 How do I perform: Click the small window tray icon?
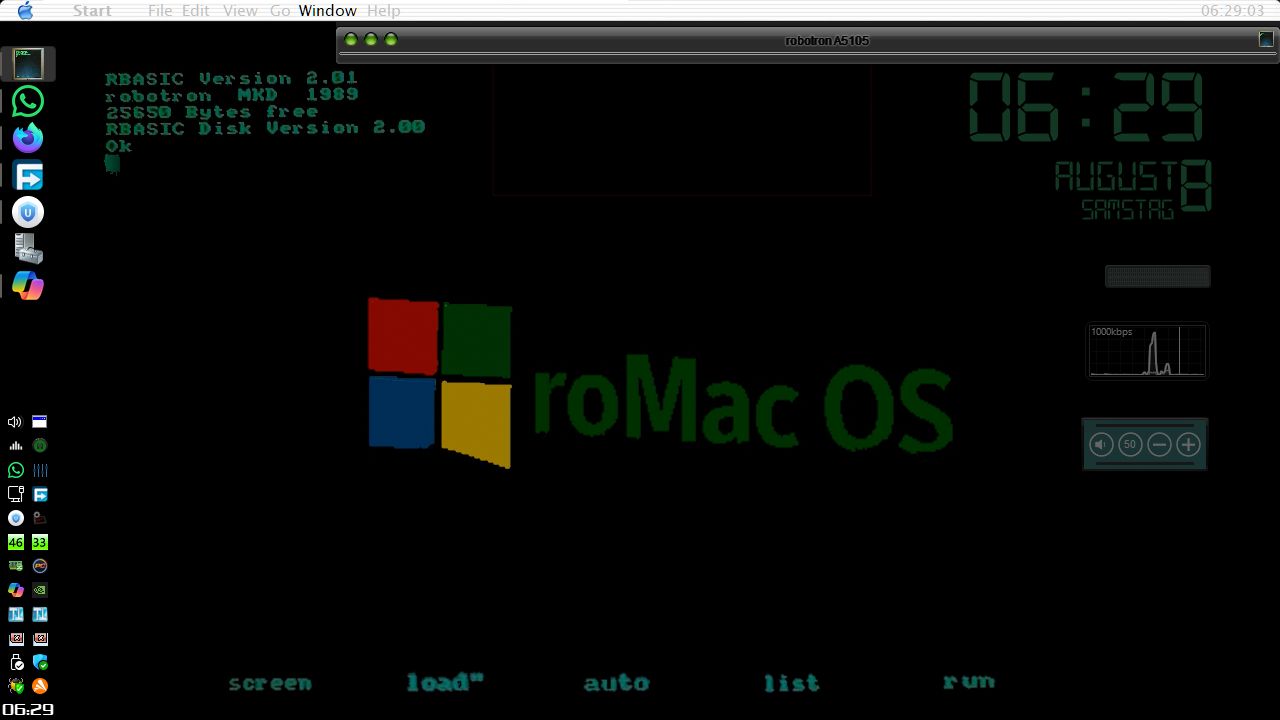40,422
